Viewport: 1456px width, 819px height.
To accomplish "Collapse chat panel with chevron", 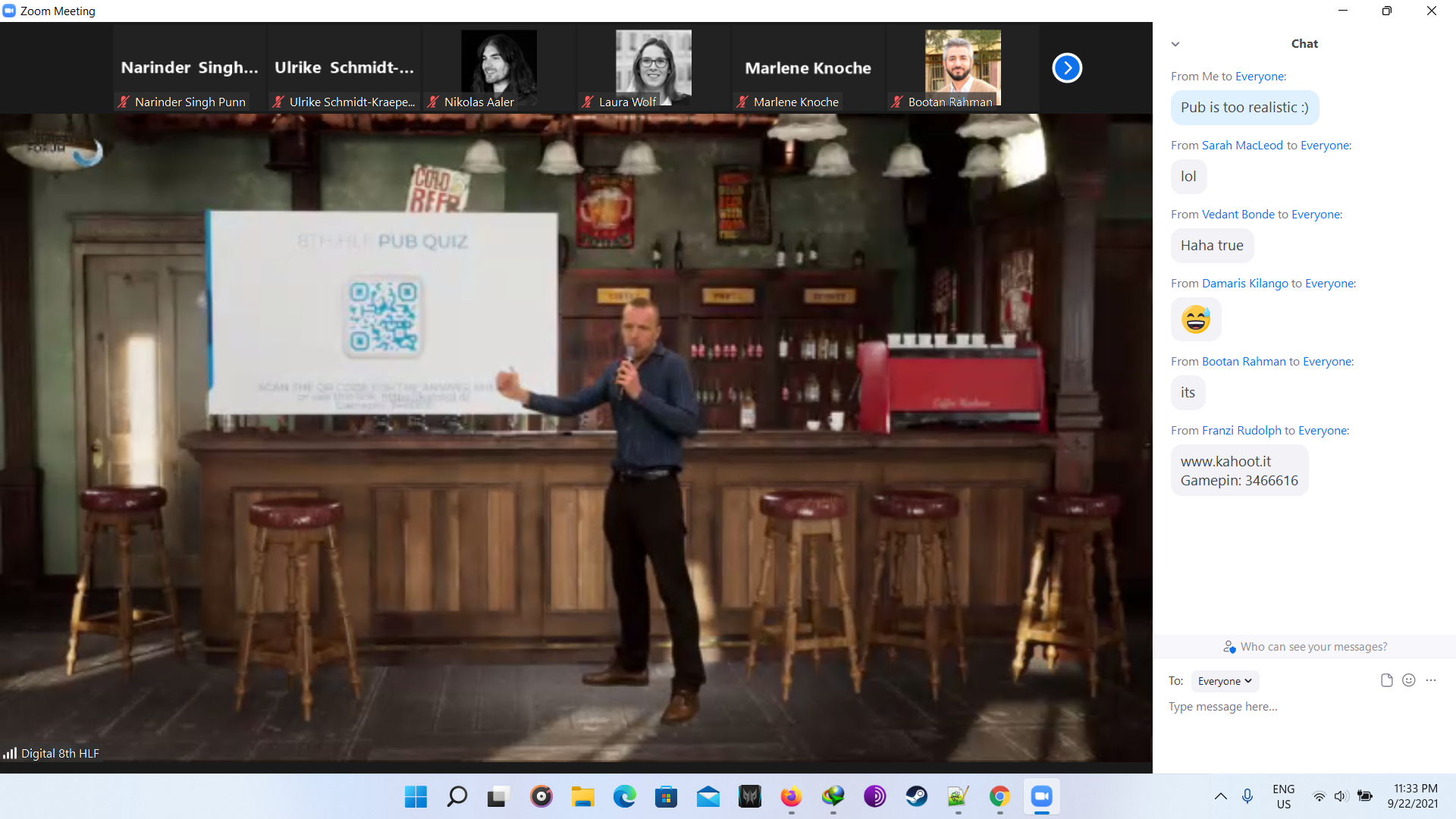I will (1175, 44).
